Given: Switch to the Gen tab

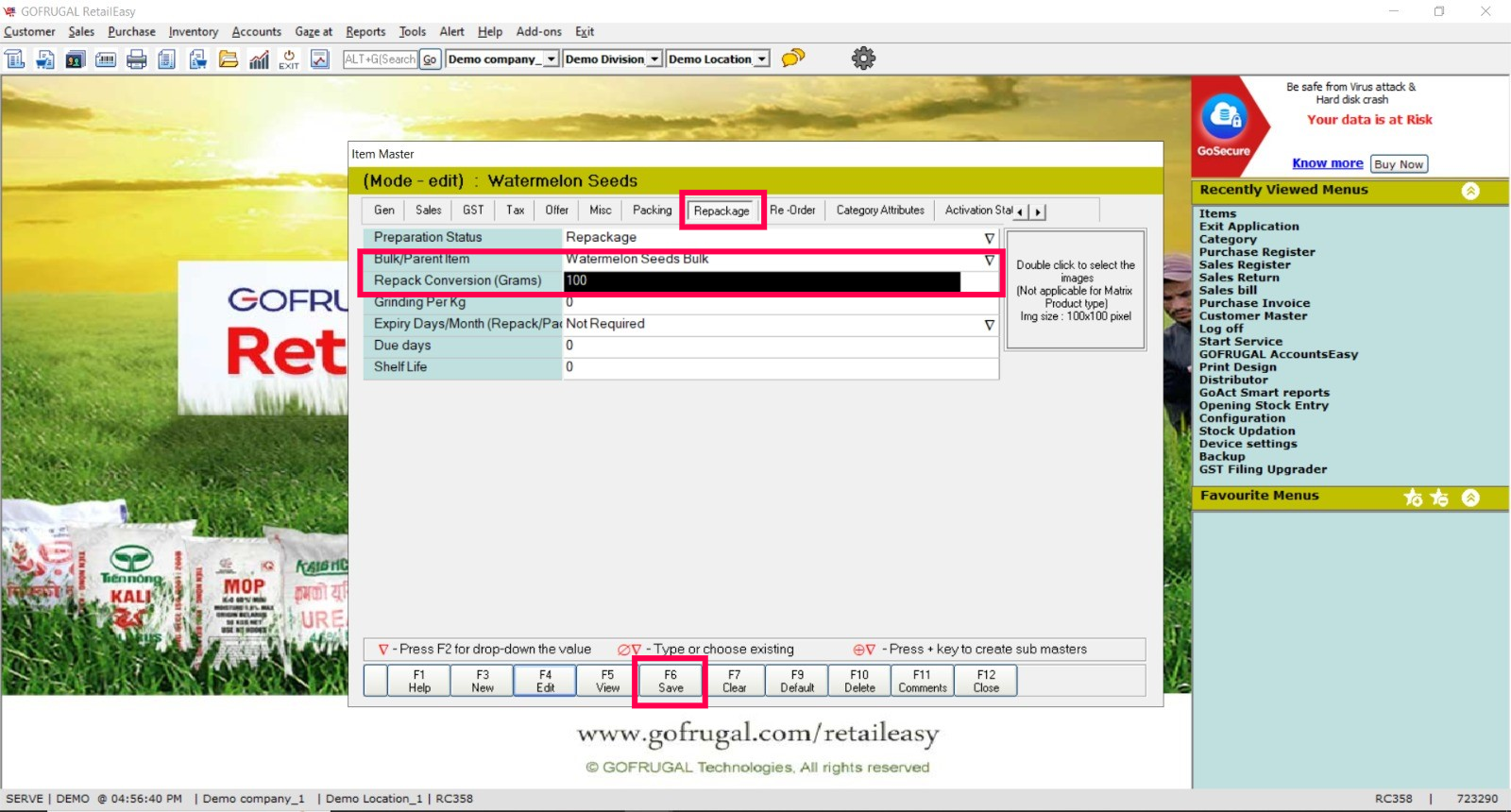Looking at the screenshot, I should pyautogui.click(x=384, y=211).
